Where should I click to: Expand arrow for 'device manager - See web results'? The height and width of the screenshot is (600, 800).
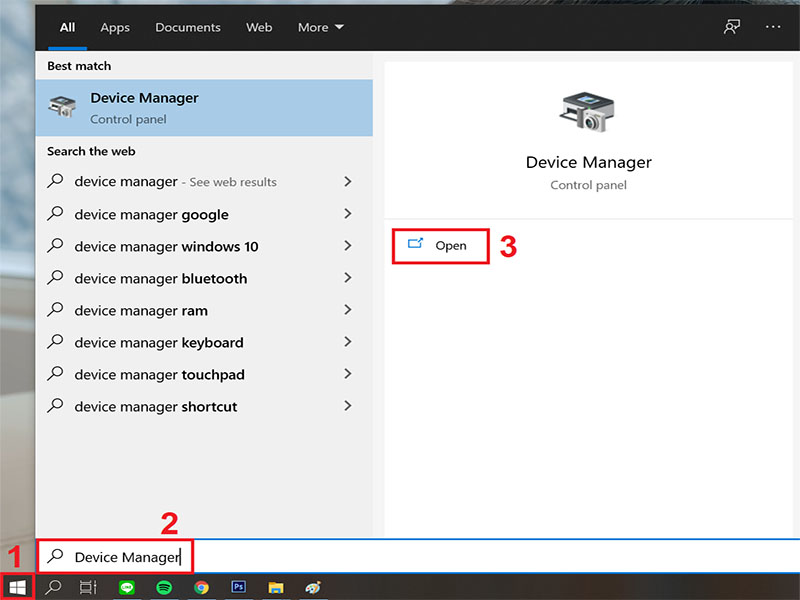point(347,182)
